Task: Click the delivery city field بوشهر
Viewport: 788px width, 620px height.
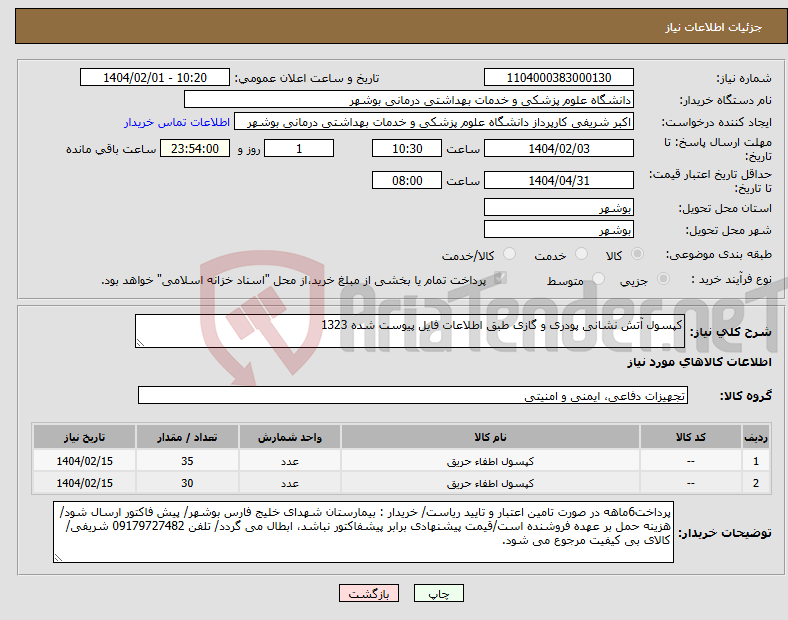Action: [x=559, y=230]
